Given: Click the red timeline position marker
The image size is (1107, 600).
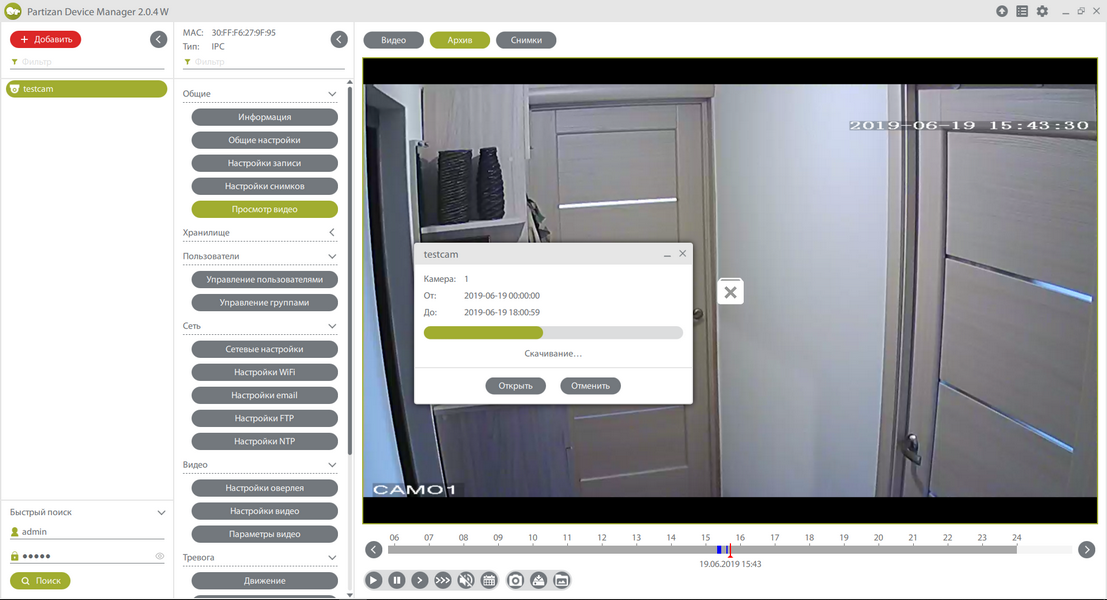Looking at the screenshot, I should [730, 550].
